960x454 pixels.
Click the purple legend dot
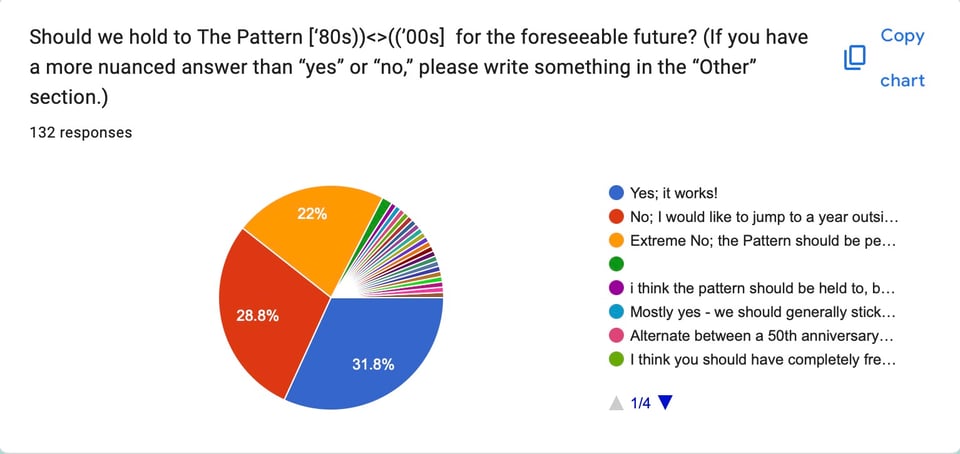click(x=617, y=288)
